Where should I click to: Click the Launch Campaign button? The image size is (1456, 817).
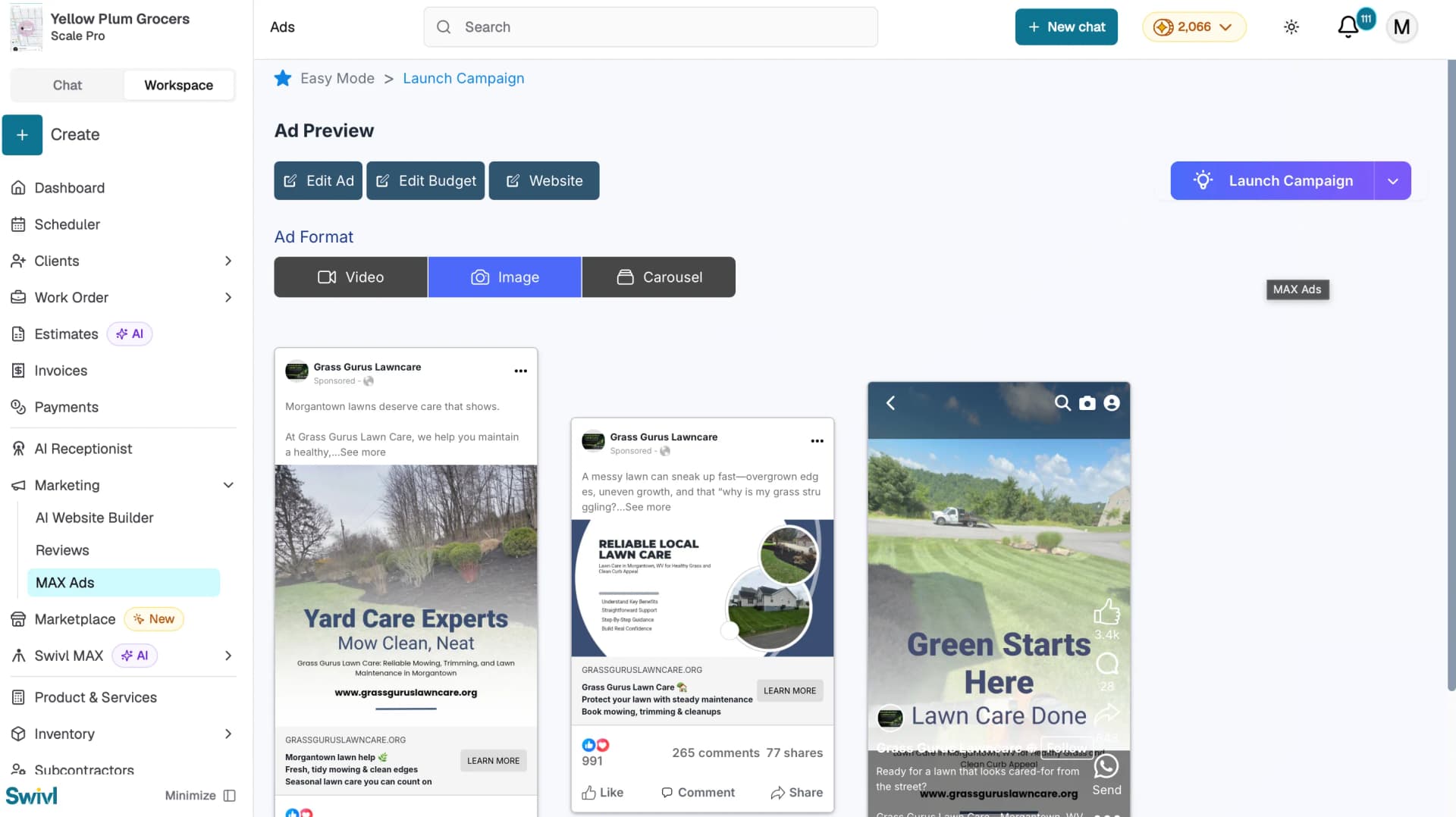pyautogui.click(x=1272, y=181)
